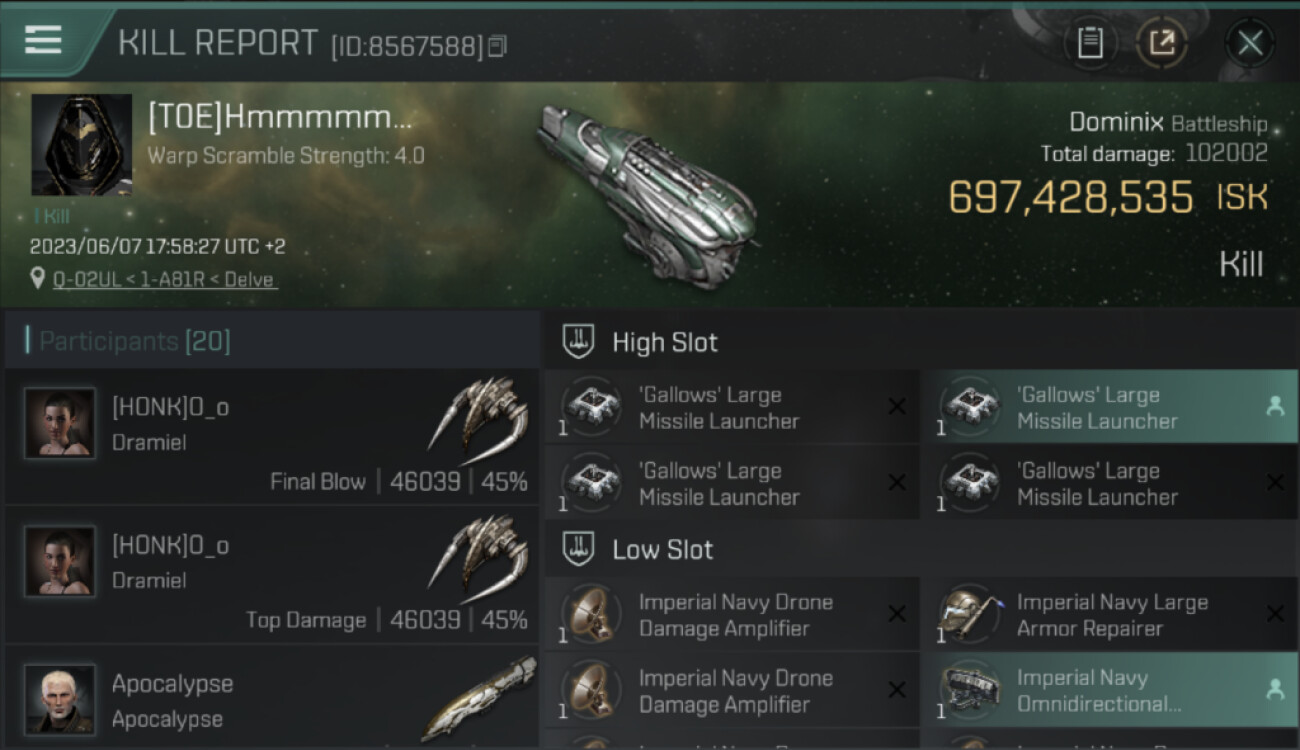
Task: Share the kill report externally
Action: 1161,43
